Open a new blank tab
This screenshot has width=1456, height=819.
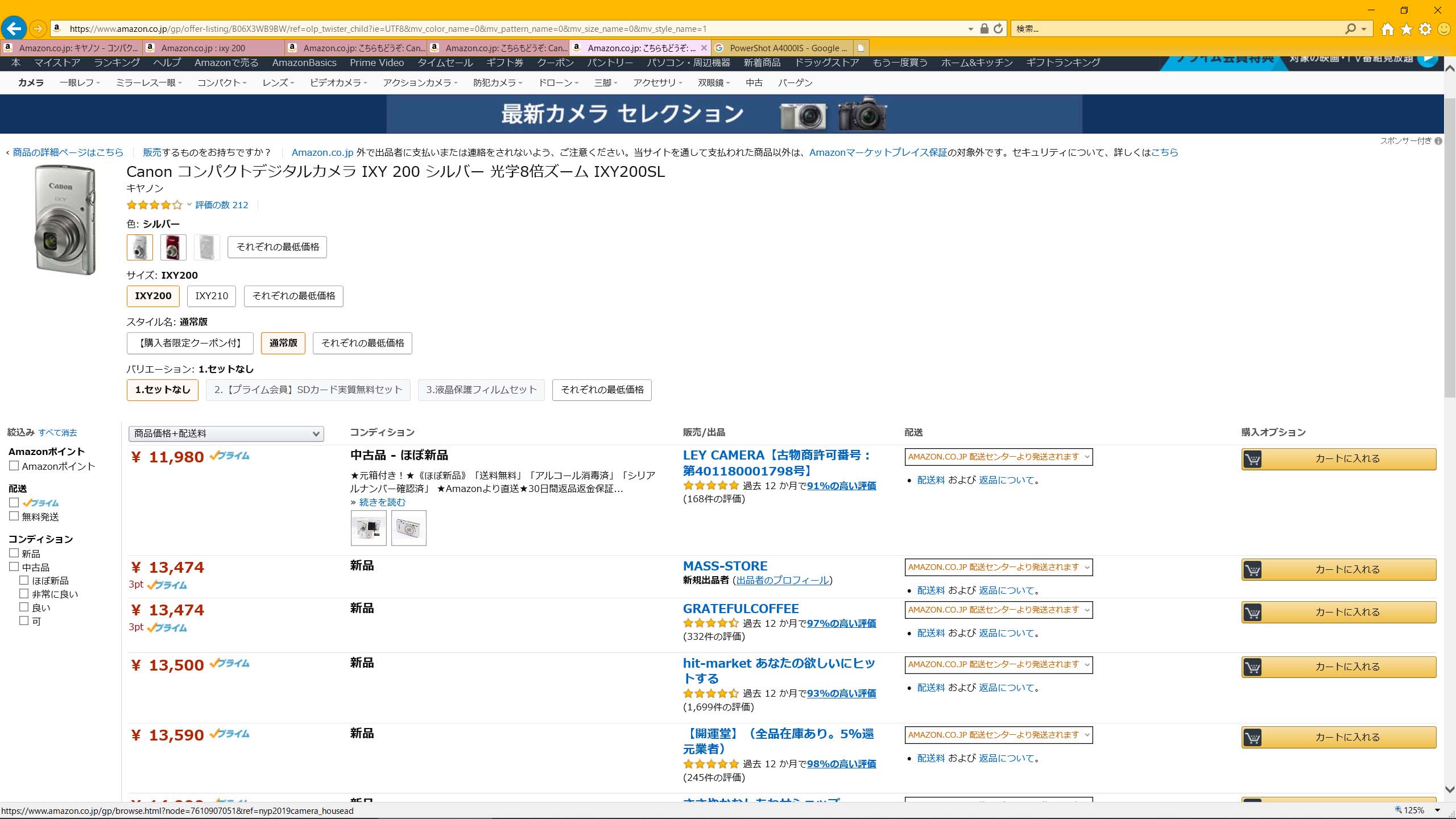861,48
